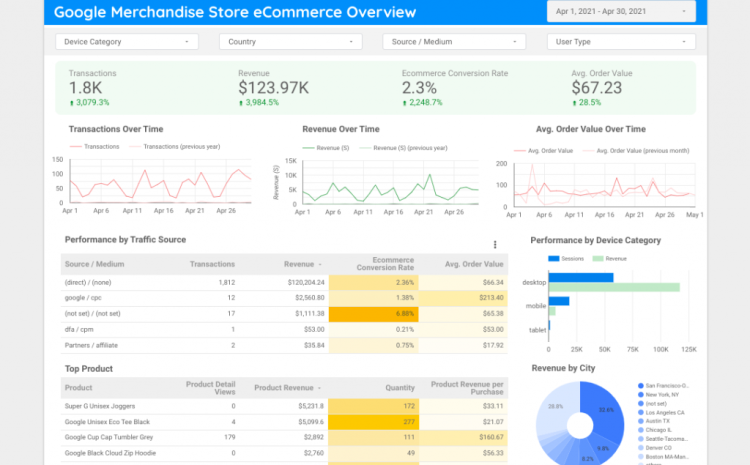Click the New York, NY legend dot
The image size is (750, 465).
[x=640, y=394]
